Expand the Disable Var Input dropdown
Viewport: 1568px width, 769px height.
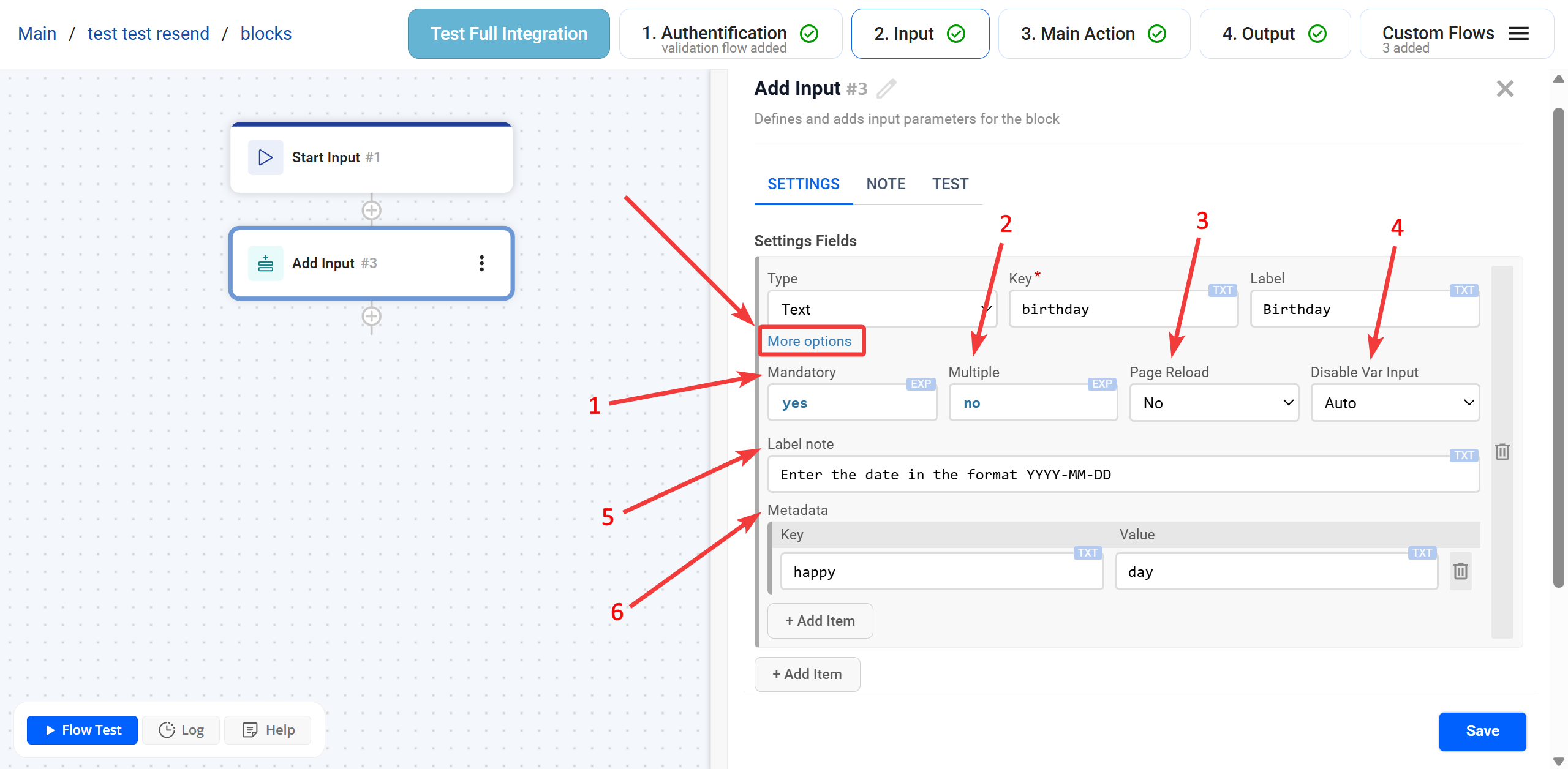(x=1395, y=403)
